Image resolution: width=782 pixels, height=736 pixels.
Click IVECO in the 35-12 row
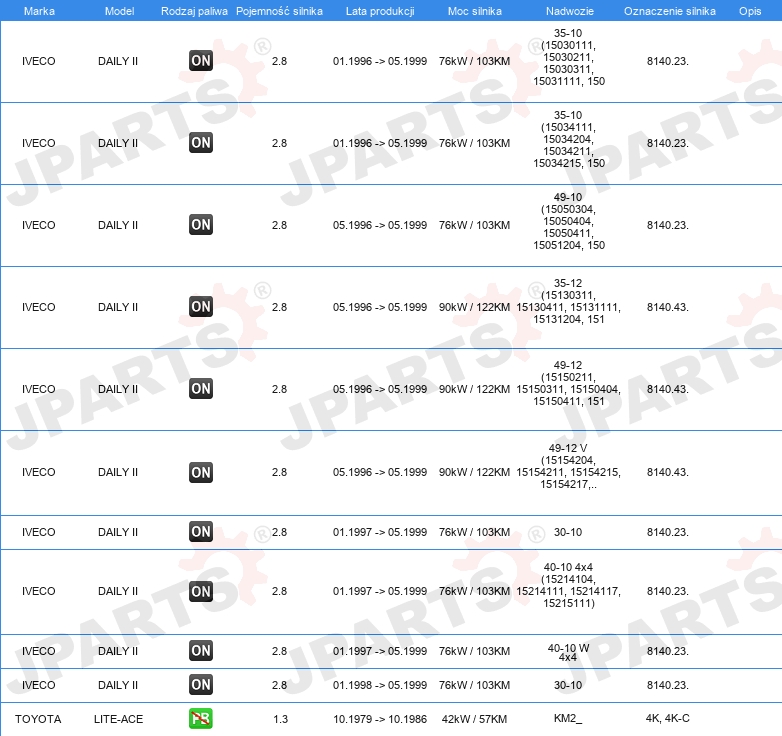pyautogui.click(x=38, y=307)
